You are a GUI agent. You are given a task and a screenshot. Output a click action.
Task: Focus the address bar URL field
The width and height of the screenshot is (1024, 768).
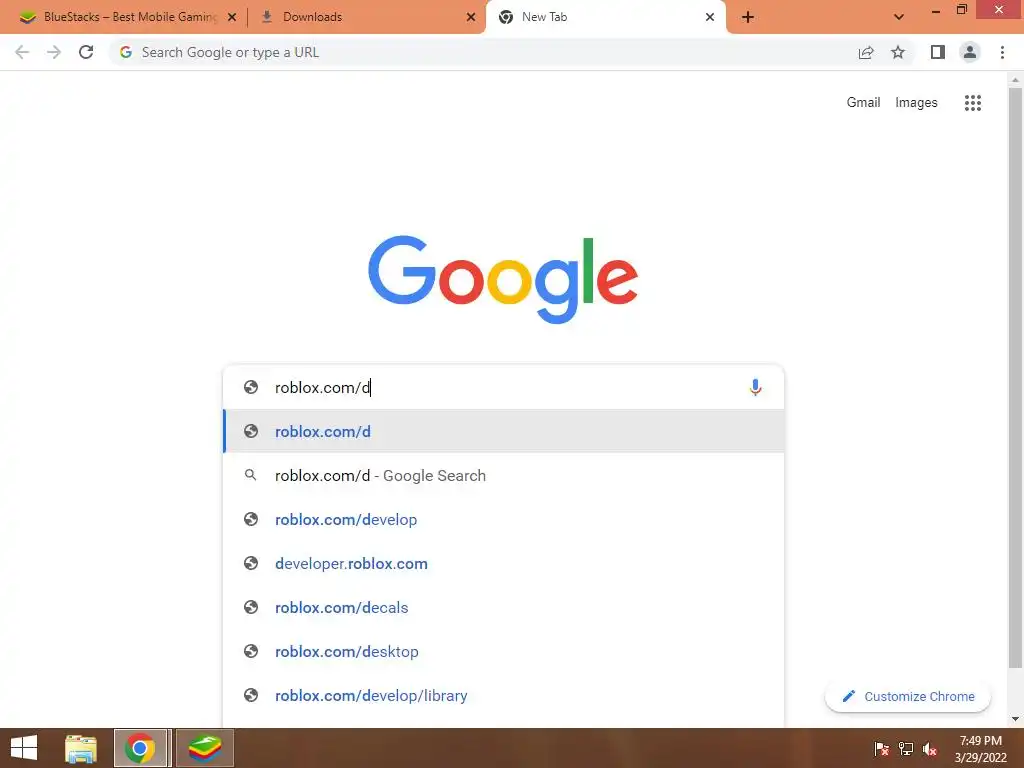(x=483, y=52)
